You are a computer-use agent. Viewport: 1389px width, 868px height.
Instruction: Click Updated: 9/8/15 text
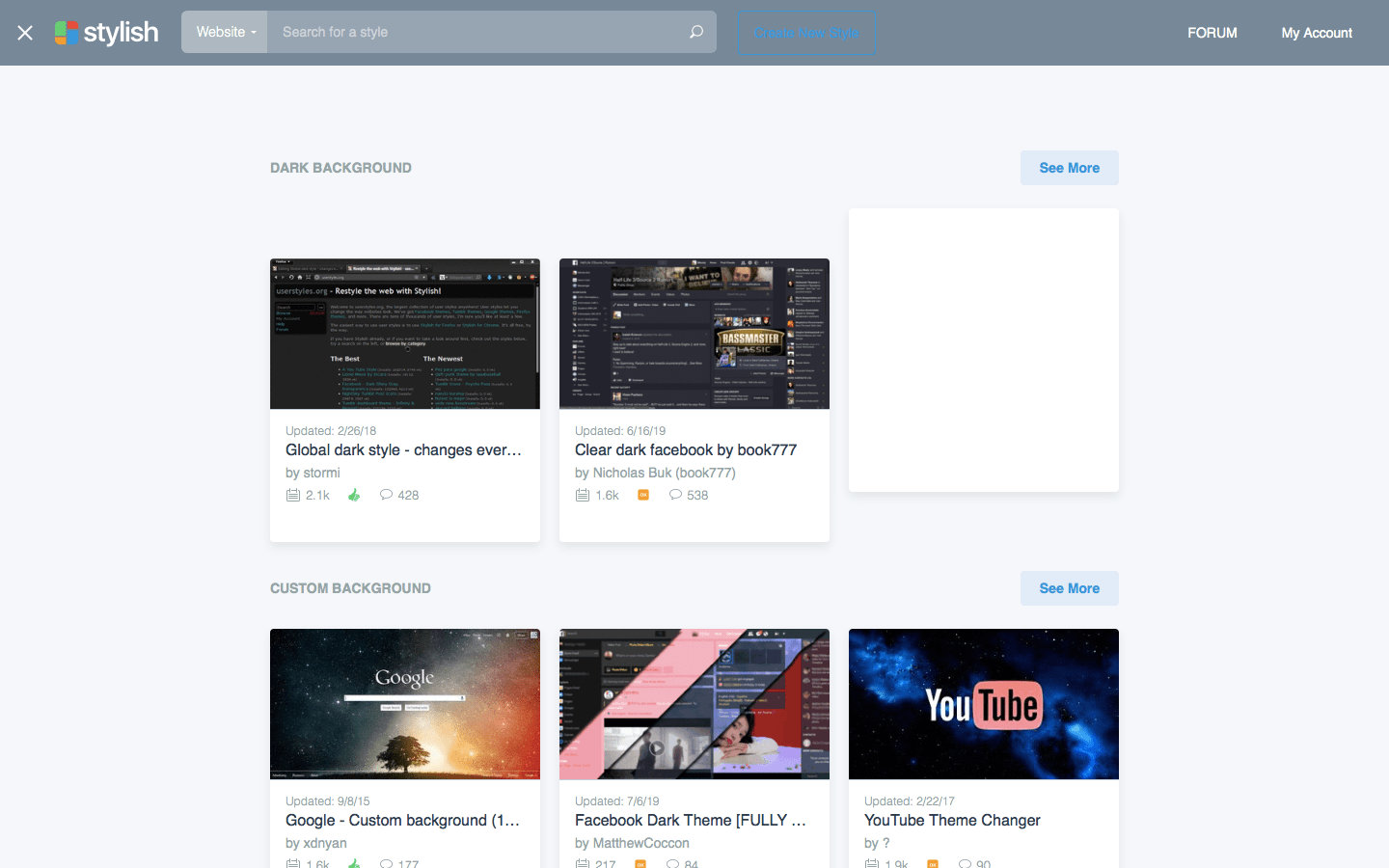[328, 801]
